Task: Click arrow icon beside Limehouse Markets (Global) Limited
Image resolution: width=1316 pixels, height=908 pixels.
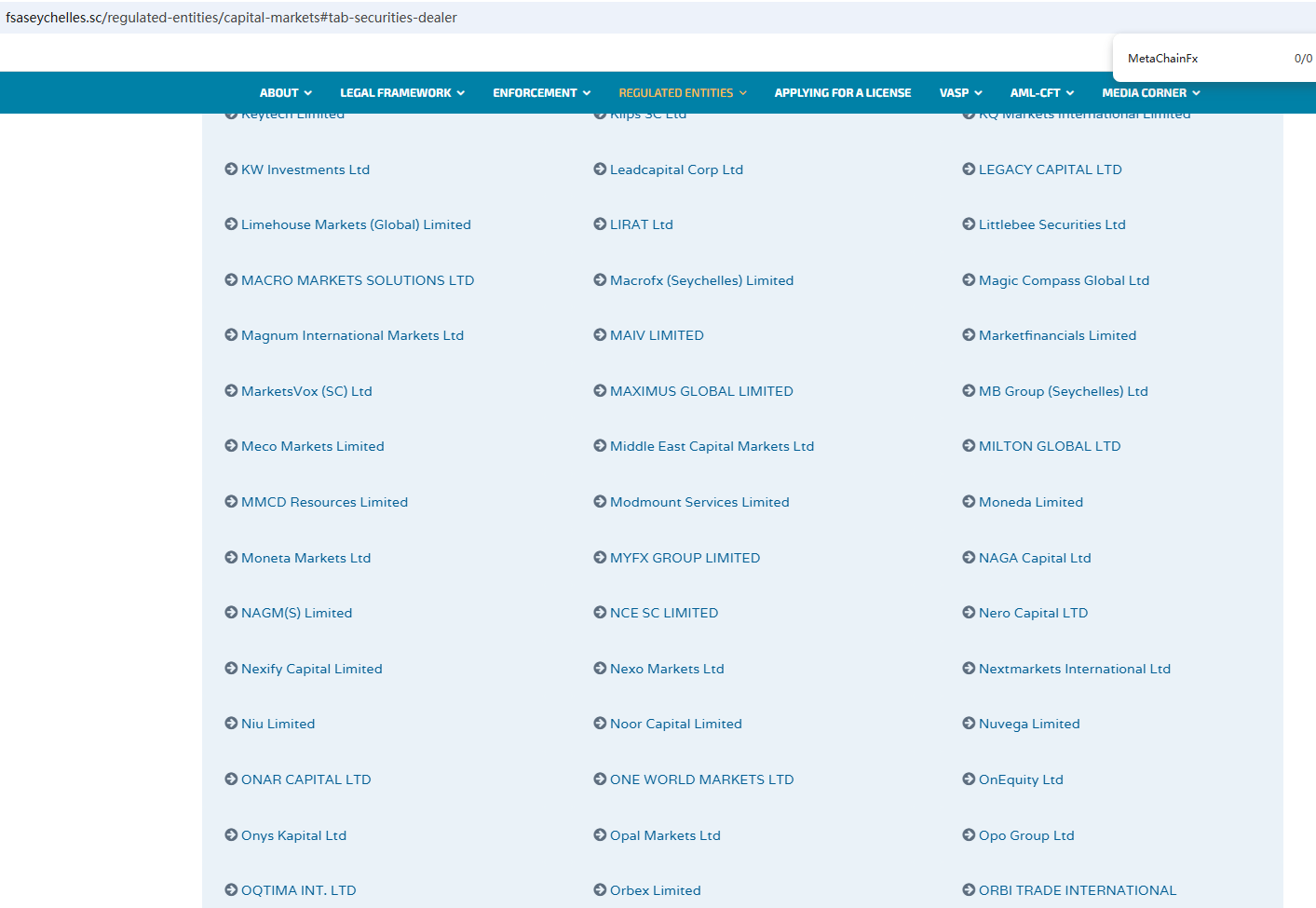Action: (231, 224)
